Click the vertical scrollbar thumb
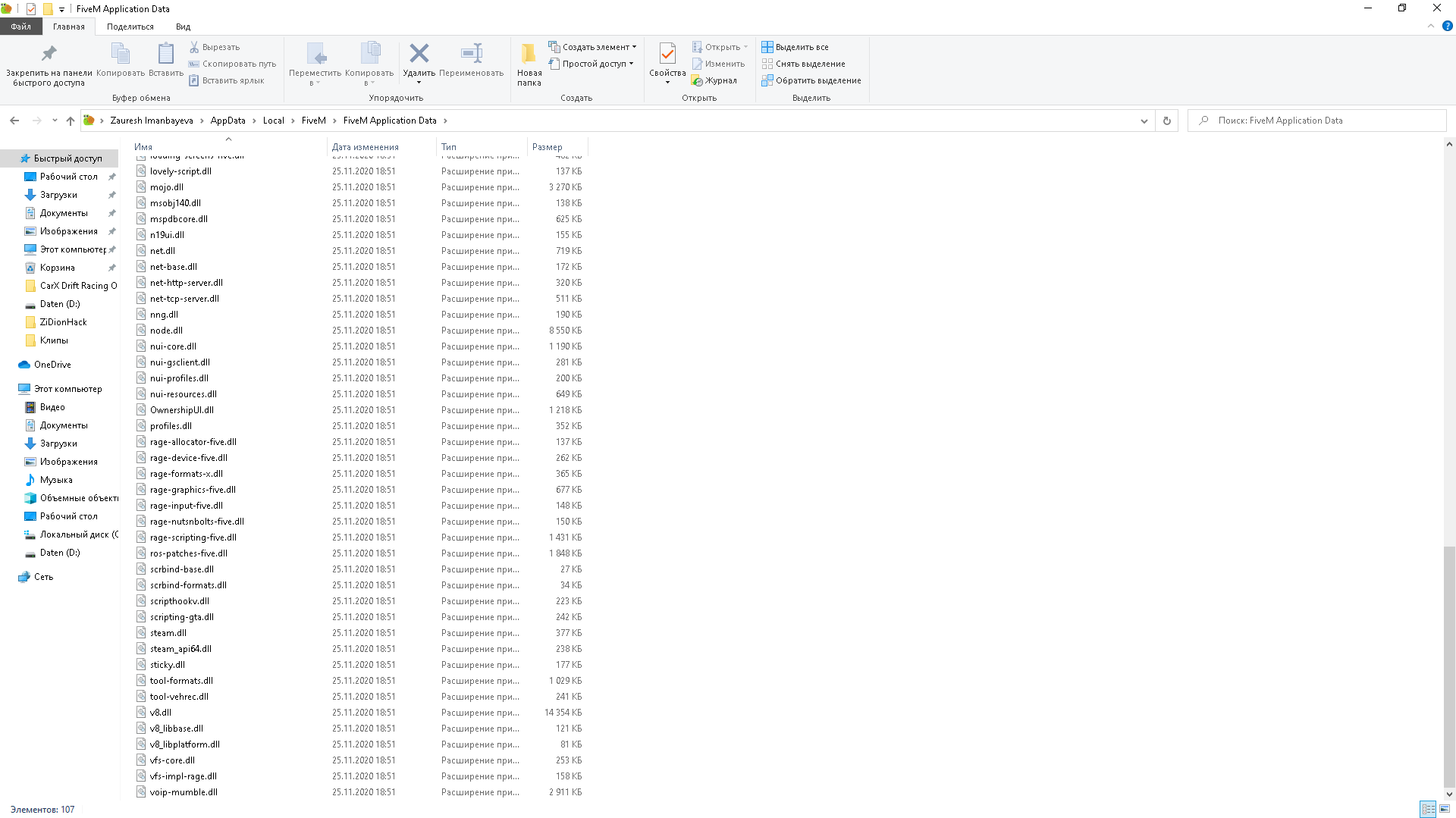 [1448, 667]
